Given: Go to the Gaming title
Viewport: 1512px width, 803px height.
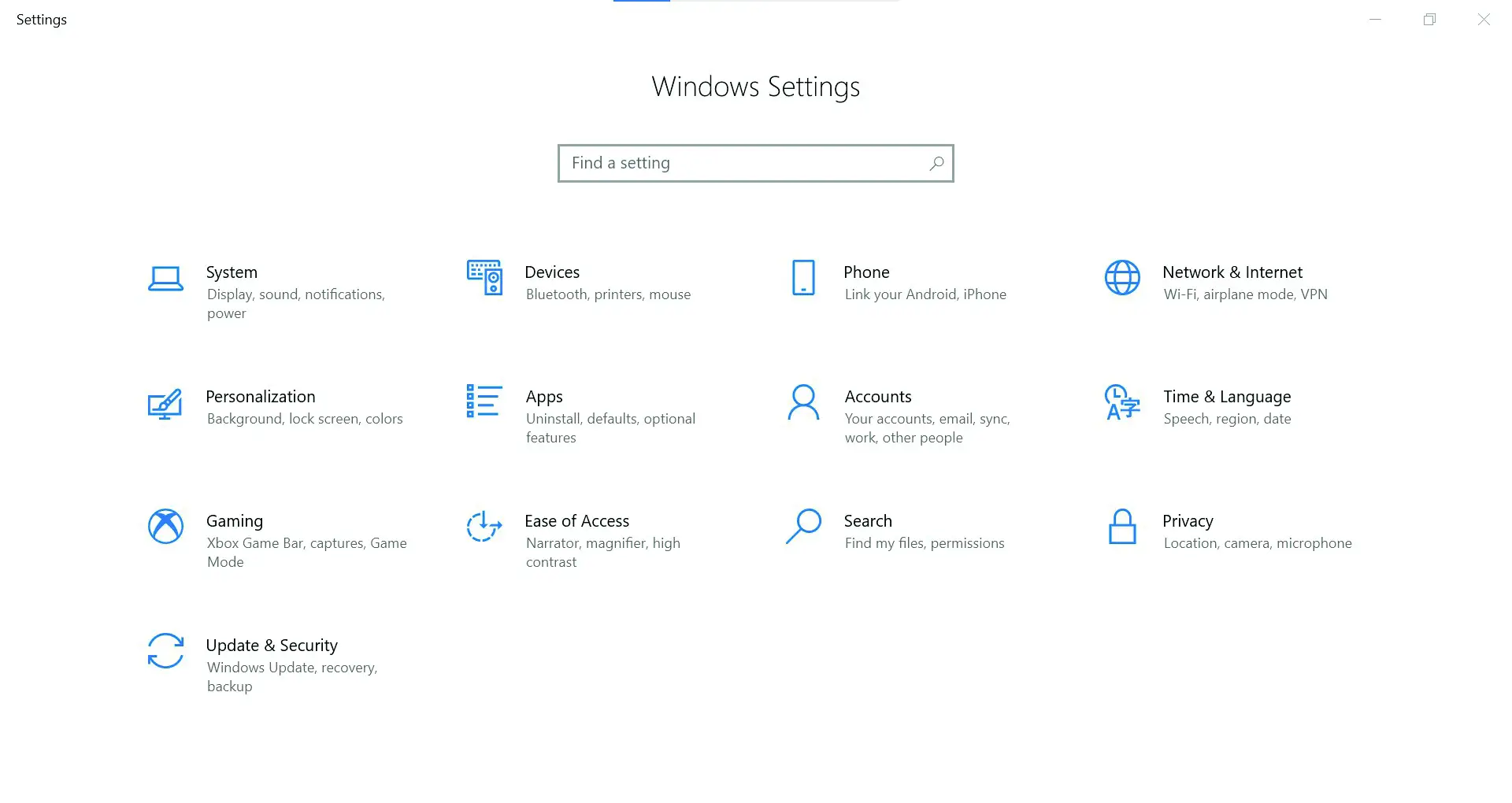Looking at the screenshot, I should pyautogui.click(x=235, y=521).
